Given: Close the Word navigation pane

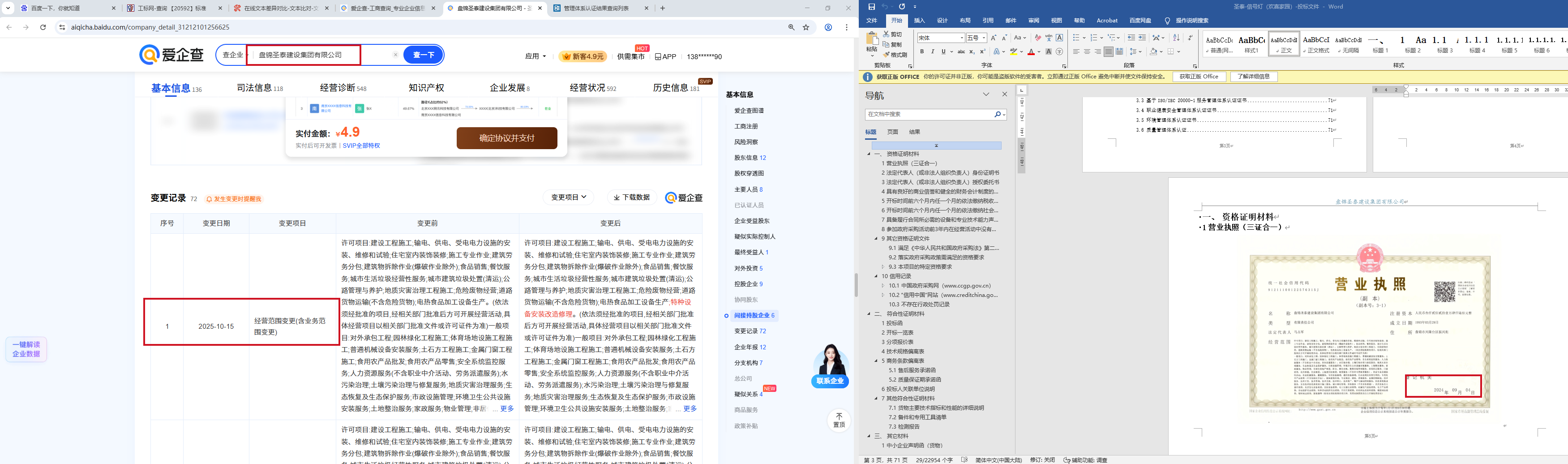Looking at the screenshot, I should click(1004, 95).
